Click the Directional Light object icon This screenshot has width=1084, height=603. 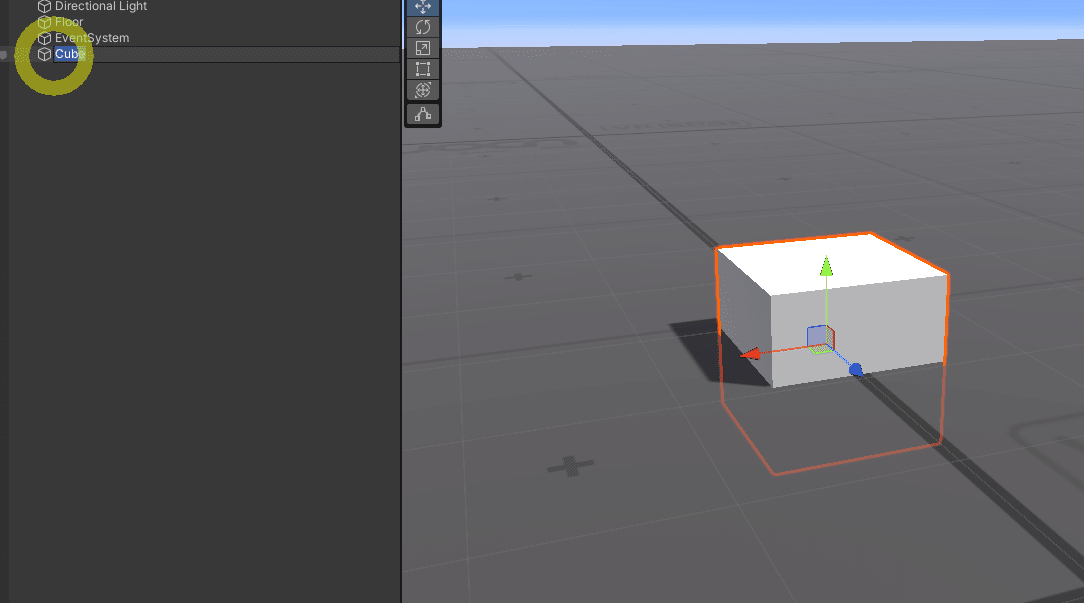click(x=44, y=6)
